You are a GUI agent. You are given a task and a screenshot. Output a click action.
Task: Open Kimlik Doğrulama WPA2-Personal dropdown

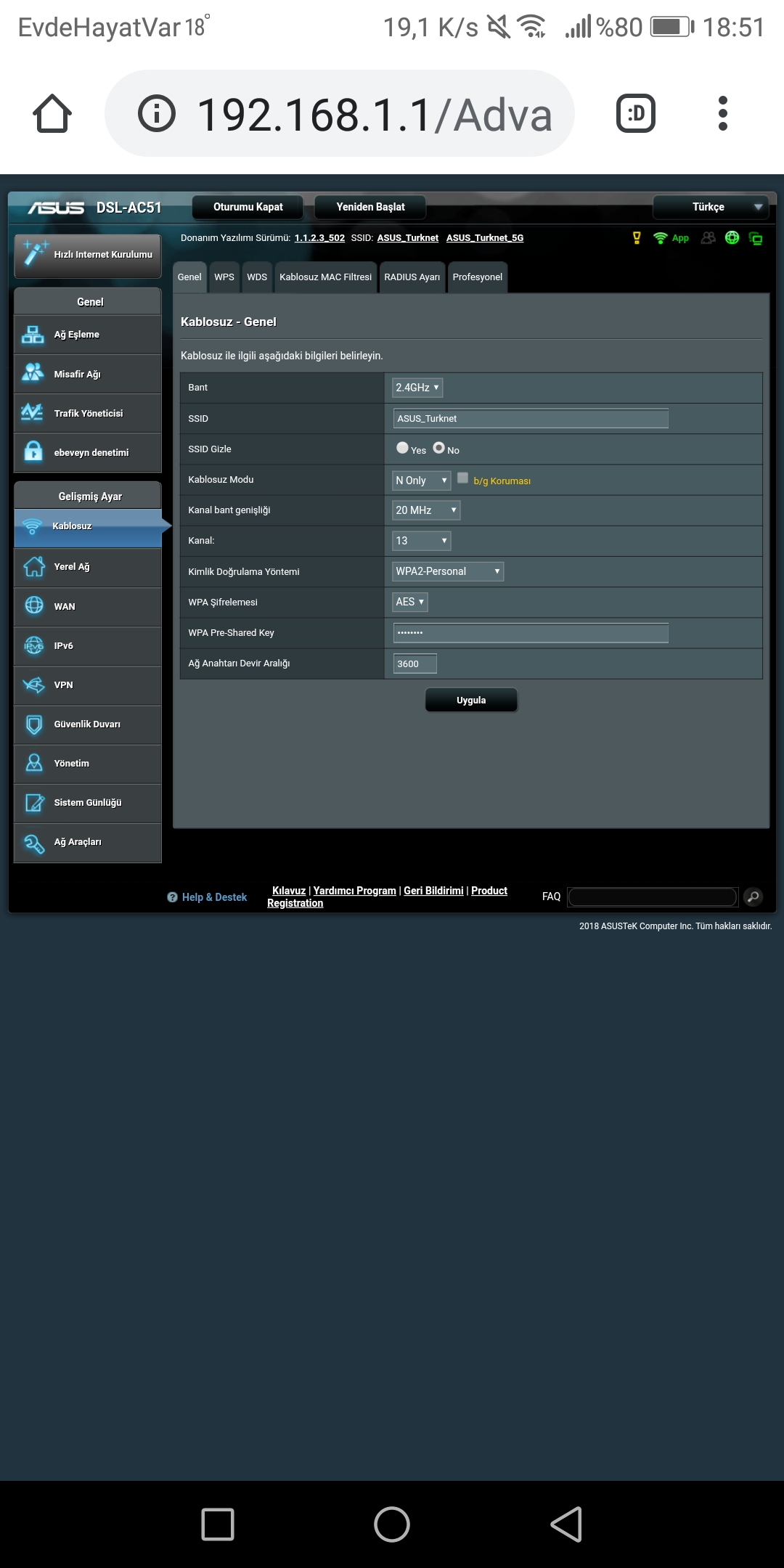(x=448, y=571)
